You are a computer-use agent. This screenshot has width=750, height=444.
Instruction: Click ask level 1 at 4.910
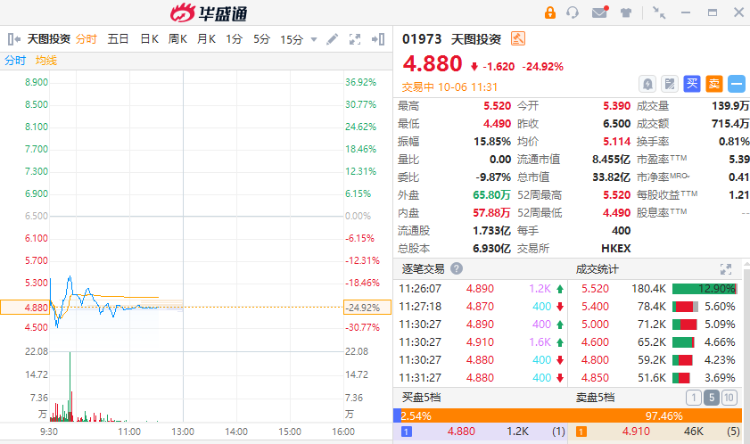click(x=657, y=432)
